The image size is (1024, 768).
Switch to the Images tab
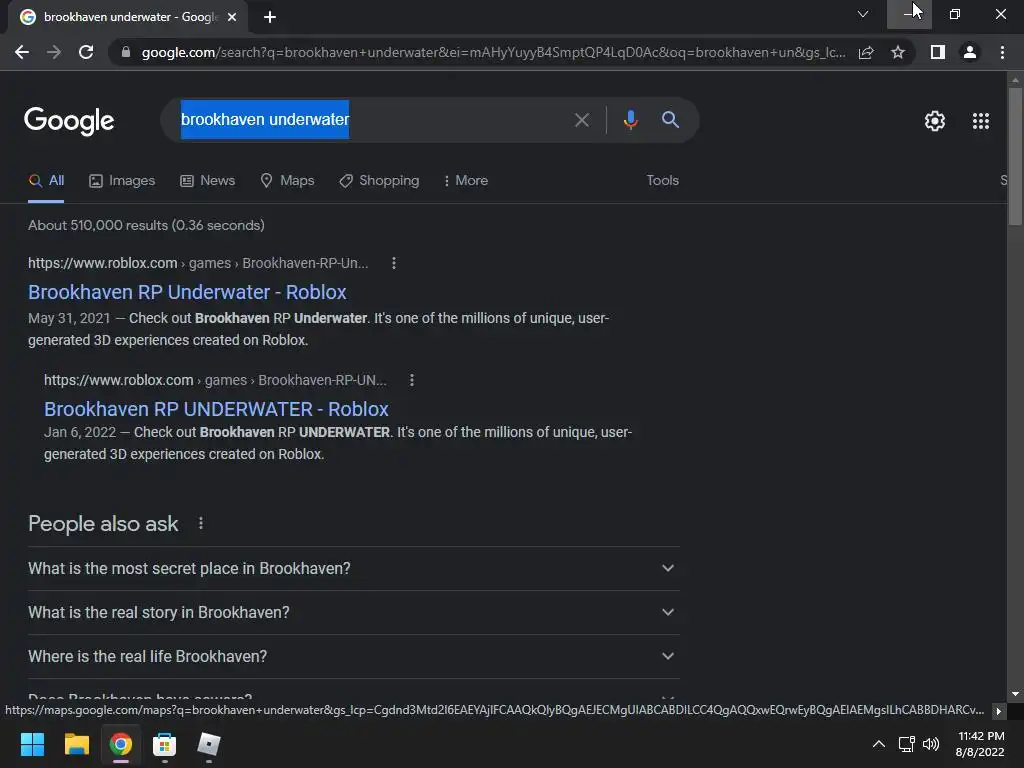pos(122,181)
